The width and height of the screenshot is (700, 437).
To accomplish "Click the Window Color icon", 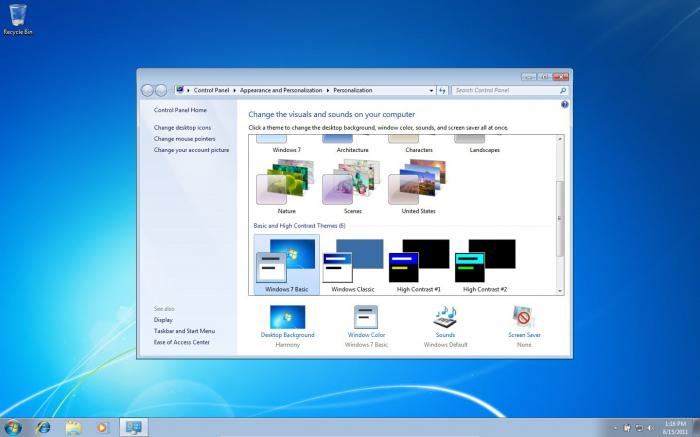I will (366, 317).
